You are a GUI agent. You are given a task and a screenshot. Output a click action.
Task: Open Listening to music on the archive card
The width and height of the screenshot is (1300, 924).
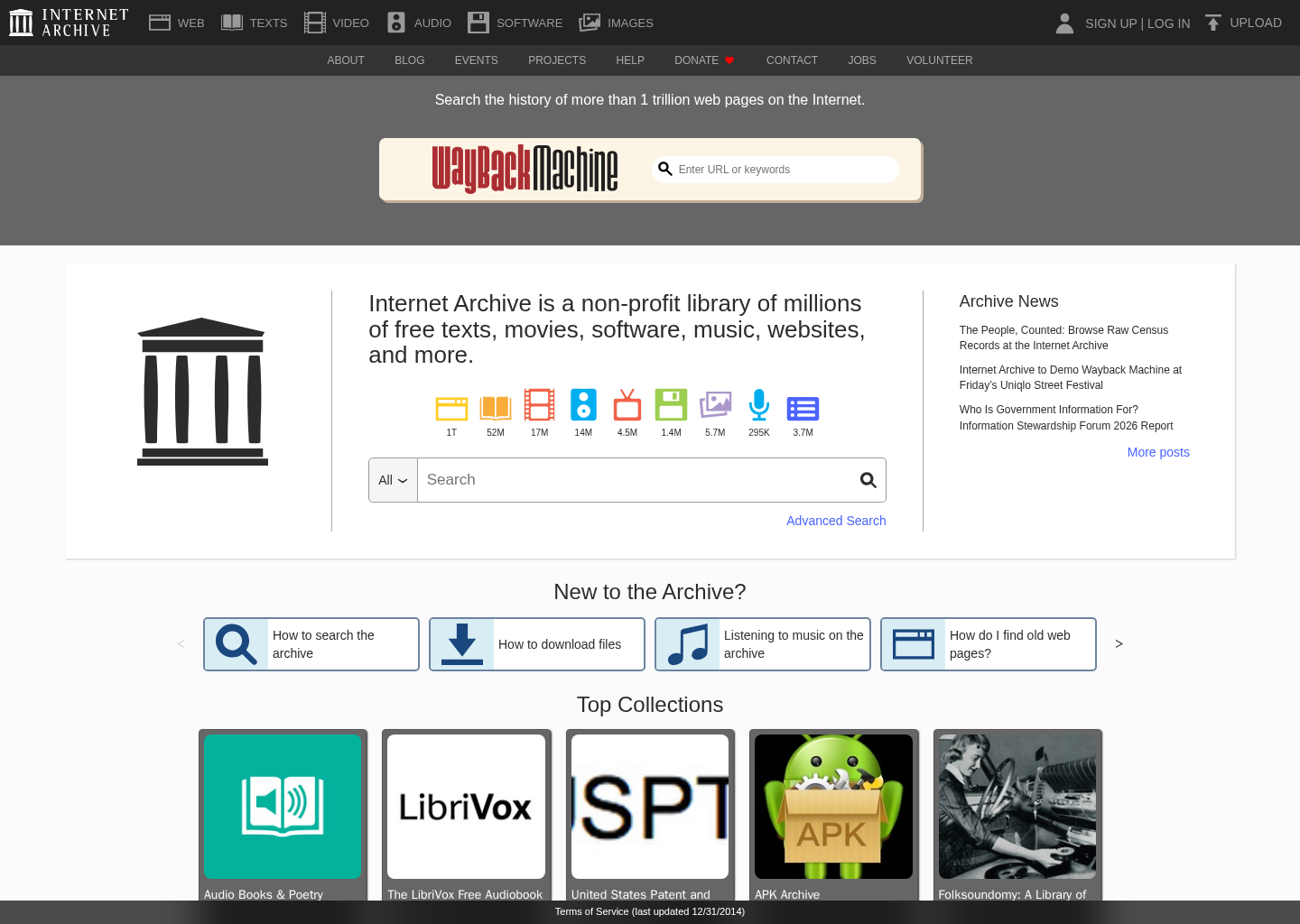click(763, 644)
